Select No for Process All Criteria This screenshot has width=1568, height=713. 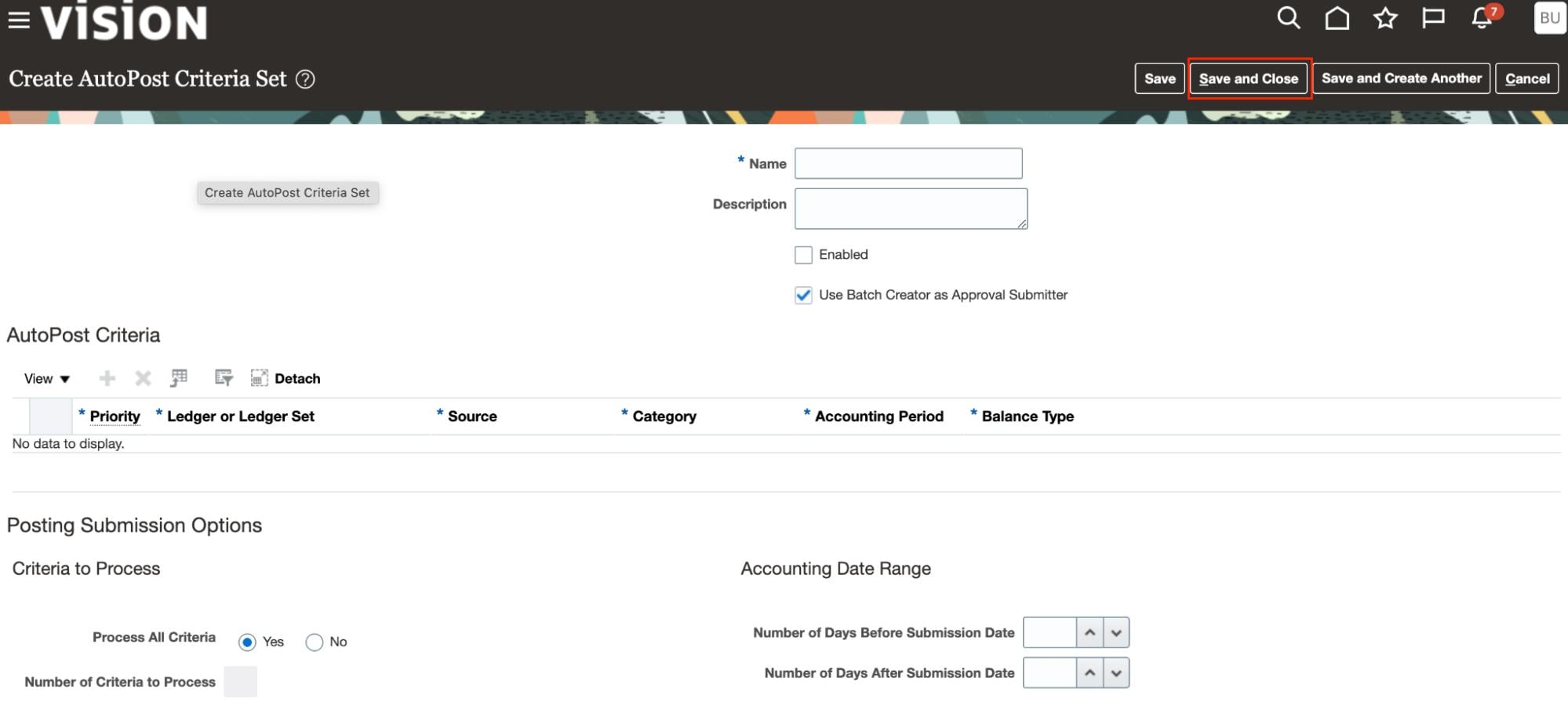tap(315, 642)
